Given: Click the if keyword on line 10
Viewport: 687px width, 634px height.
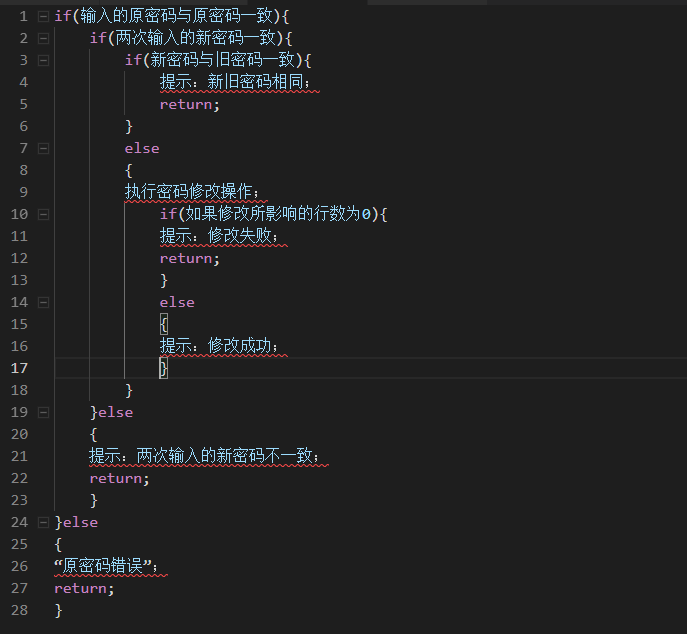Looking at the screenshot, I should 168,214.
